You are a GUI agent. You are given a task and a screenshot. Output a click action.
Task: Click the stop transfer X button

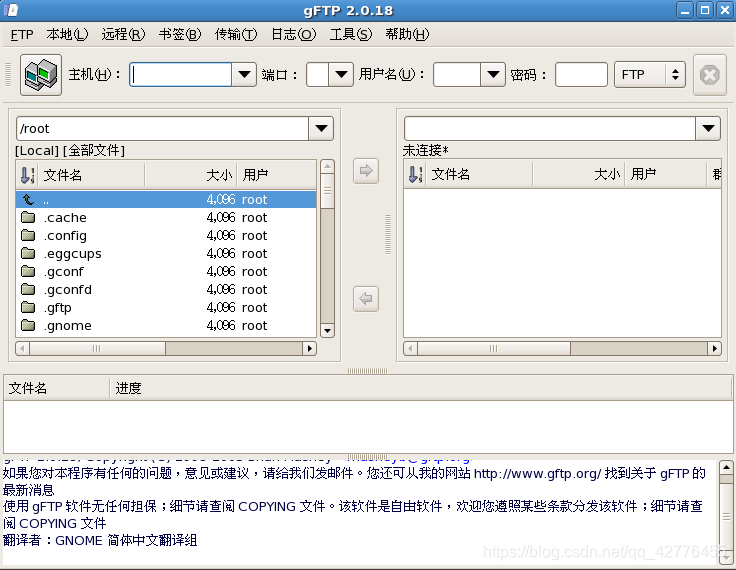point(709,75)
